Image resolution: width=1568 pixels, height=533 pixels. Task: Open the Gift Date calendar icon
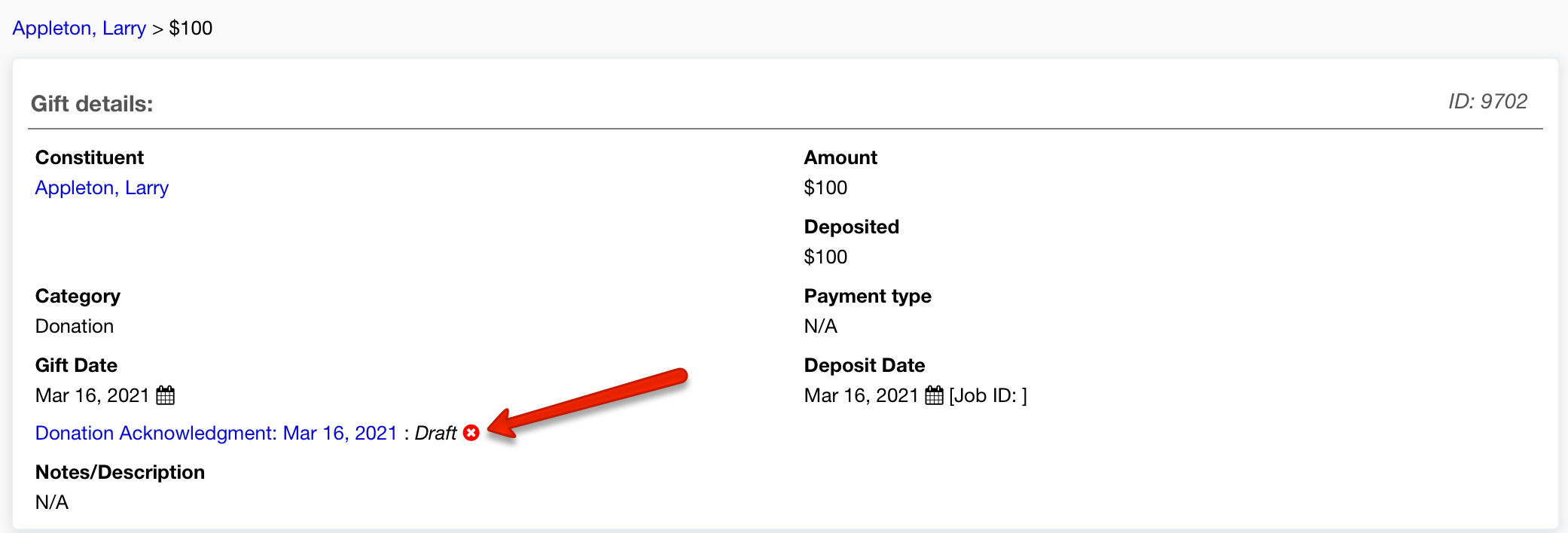(x=165, y=395)
